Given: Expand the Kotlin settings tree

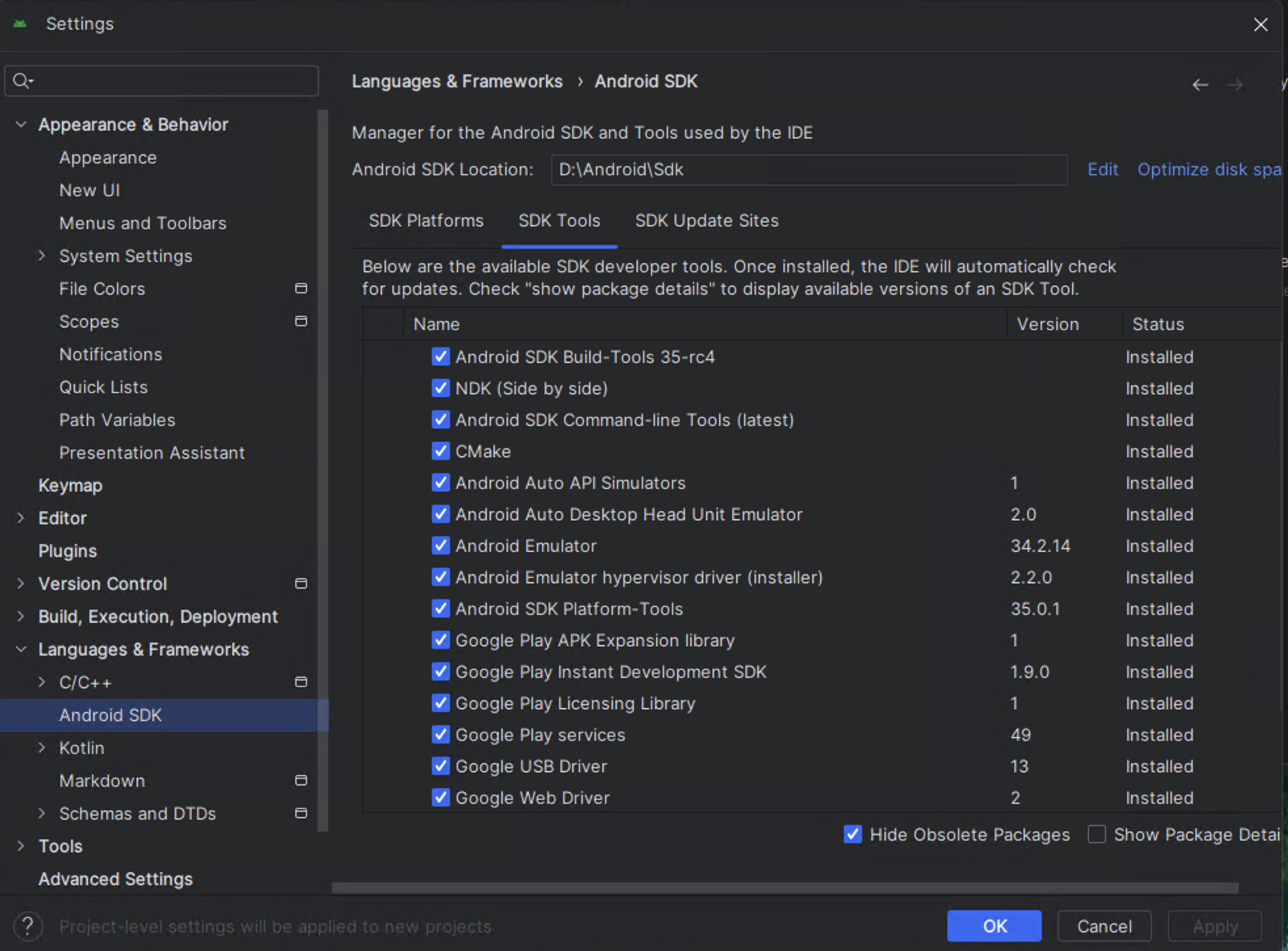Looking at the screenshot, I should [x=42, y=748].
